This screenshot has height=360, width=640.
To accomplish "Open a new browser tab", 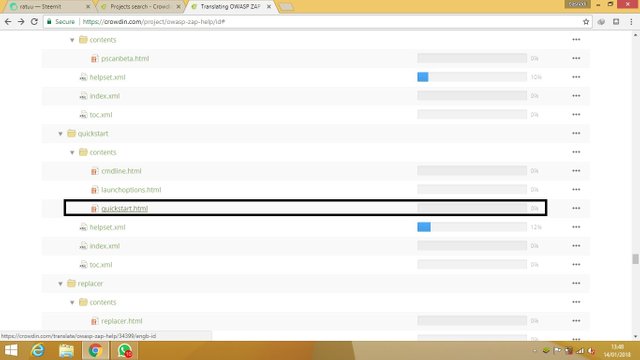I will pos(286,7).
